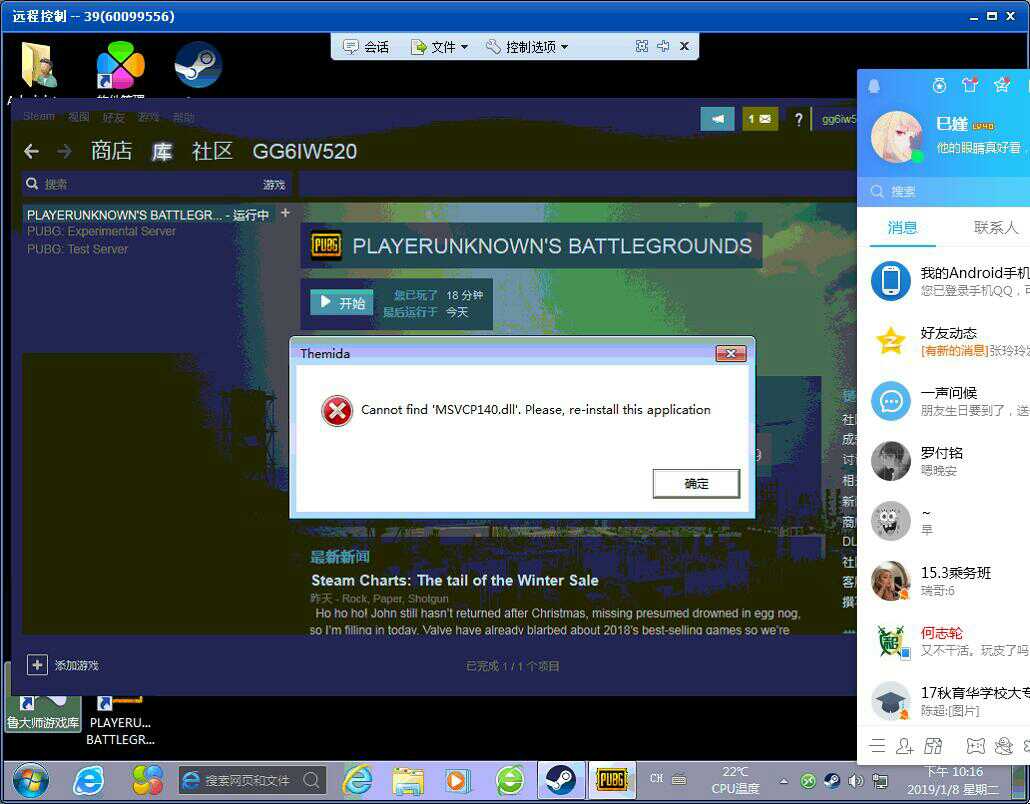Go forward using Steam forward arrow
The image size is (1030, 804).
(x=64, y=152)
